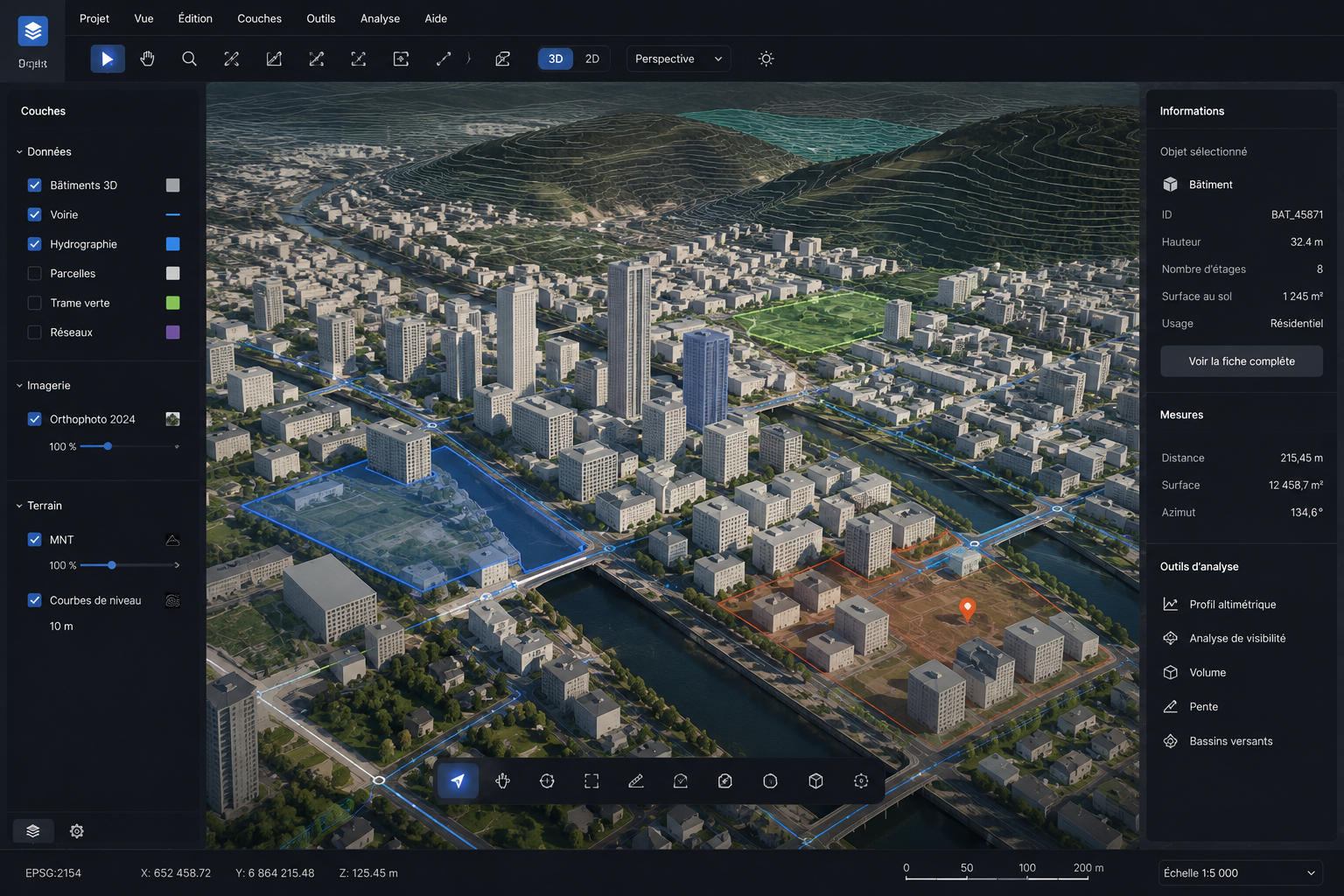Toggle the sun lighting icon
This screenshot has width=1344, height=896.
(x=766, y=59)
